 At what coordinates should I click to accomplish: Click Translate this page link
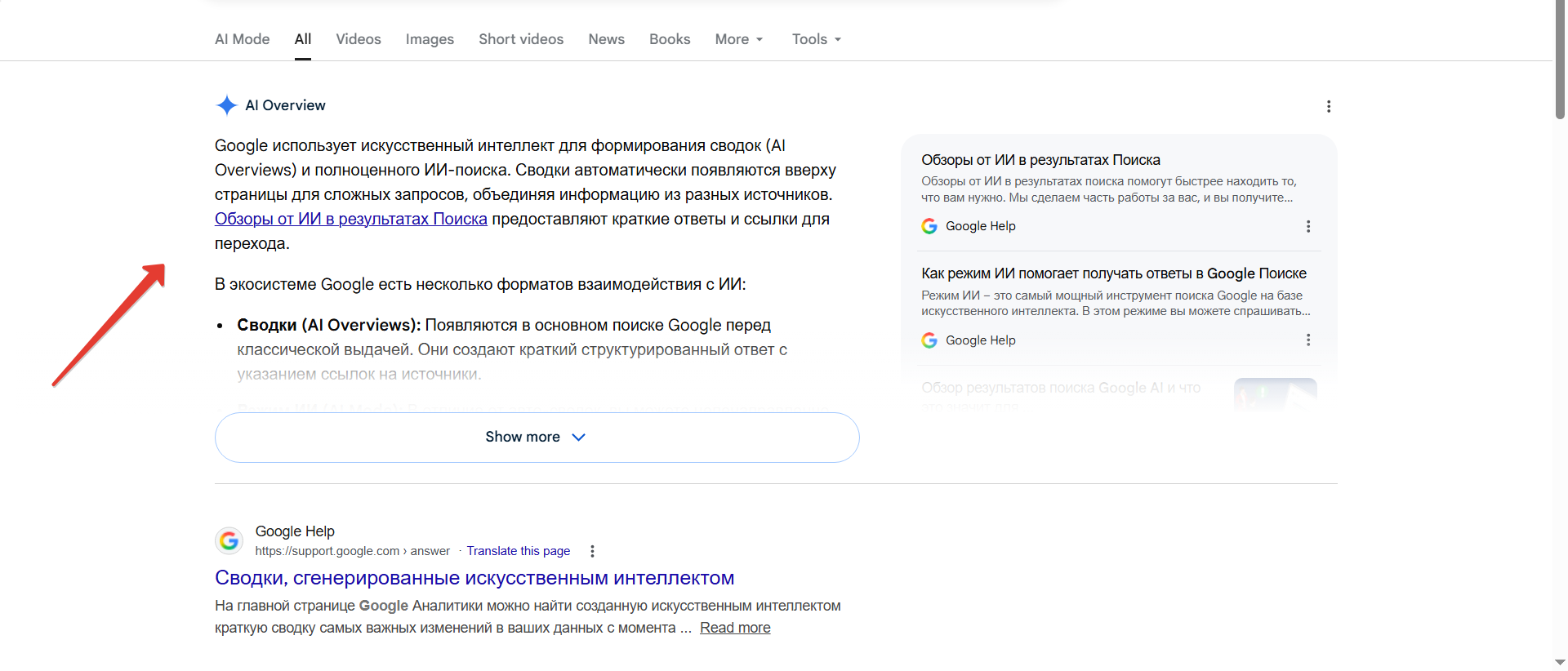pyautogui.click(x=519, y=551)
